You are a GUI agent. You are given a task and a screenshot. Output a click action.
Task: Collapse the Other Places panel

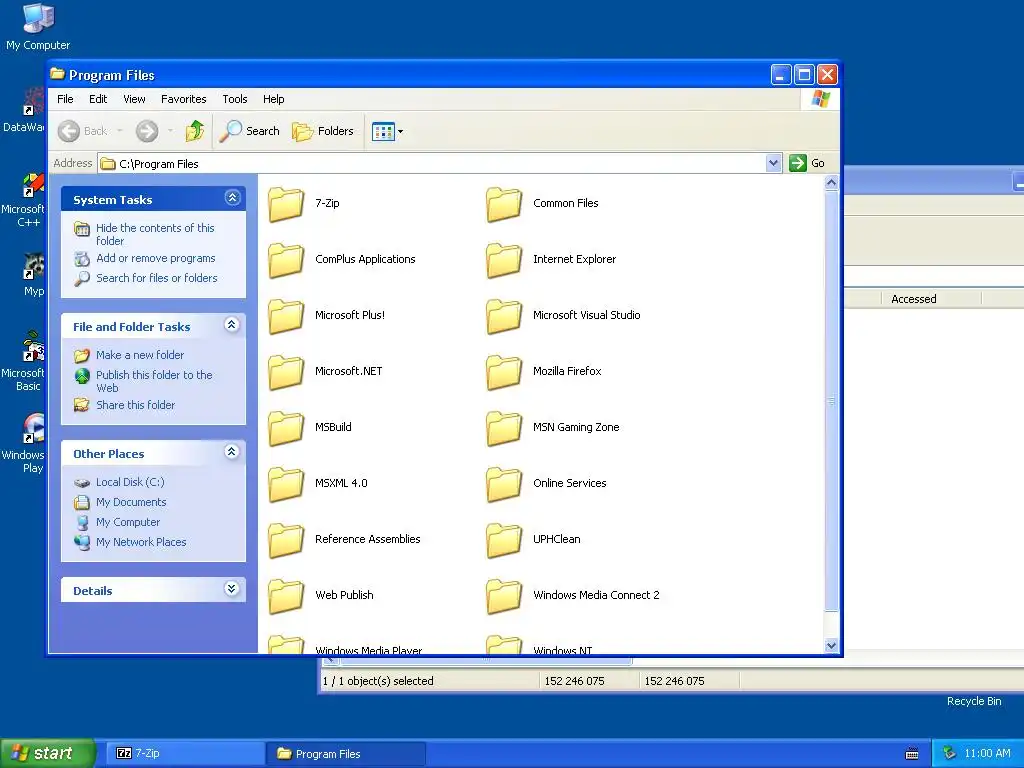point(232,452)
